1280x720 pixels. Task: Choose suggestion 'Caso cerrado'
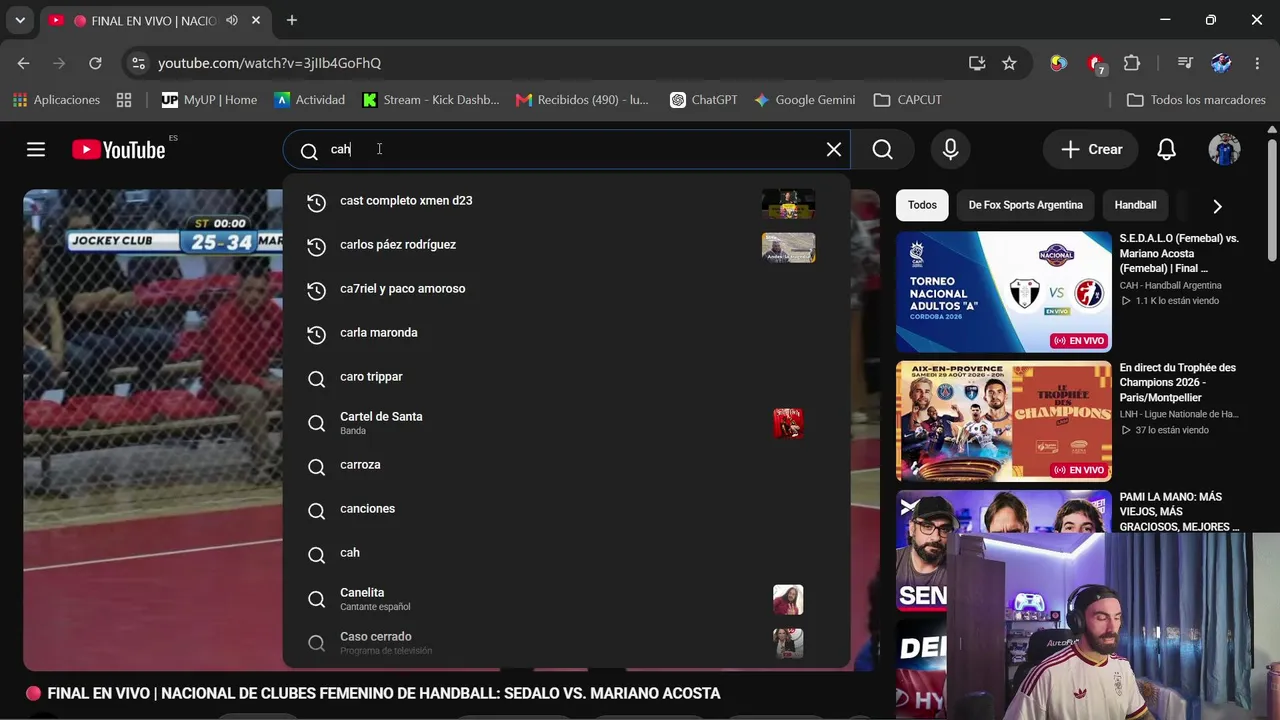(566, 642)
